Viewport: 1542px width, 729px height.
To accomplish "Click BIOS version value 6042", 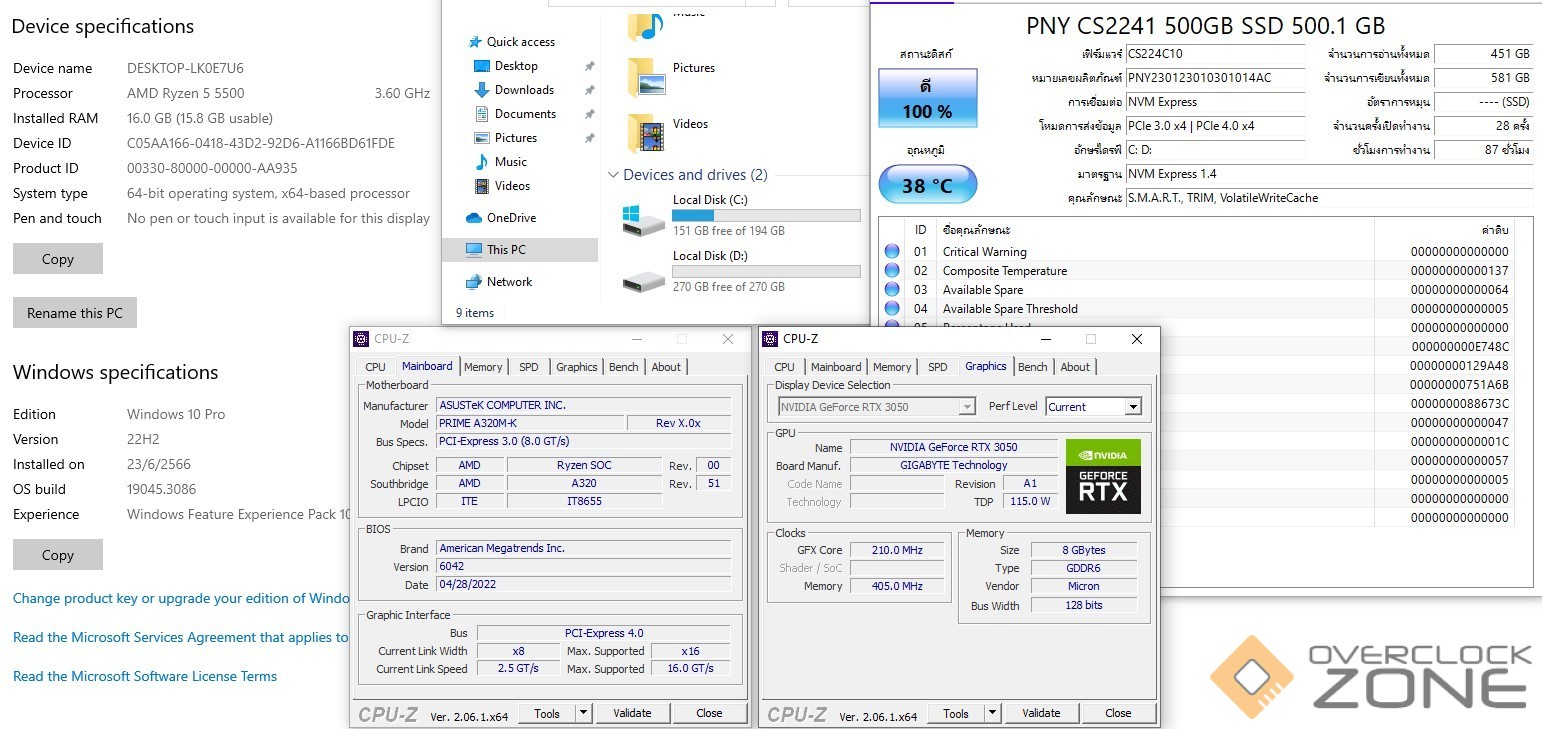I will 584,567.
